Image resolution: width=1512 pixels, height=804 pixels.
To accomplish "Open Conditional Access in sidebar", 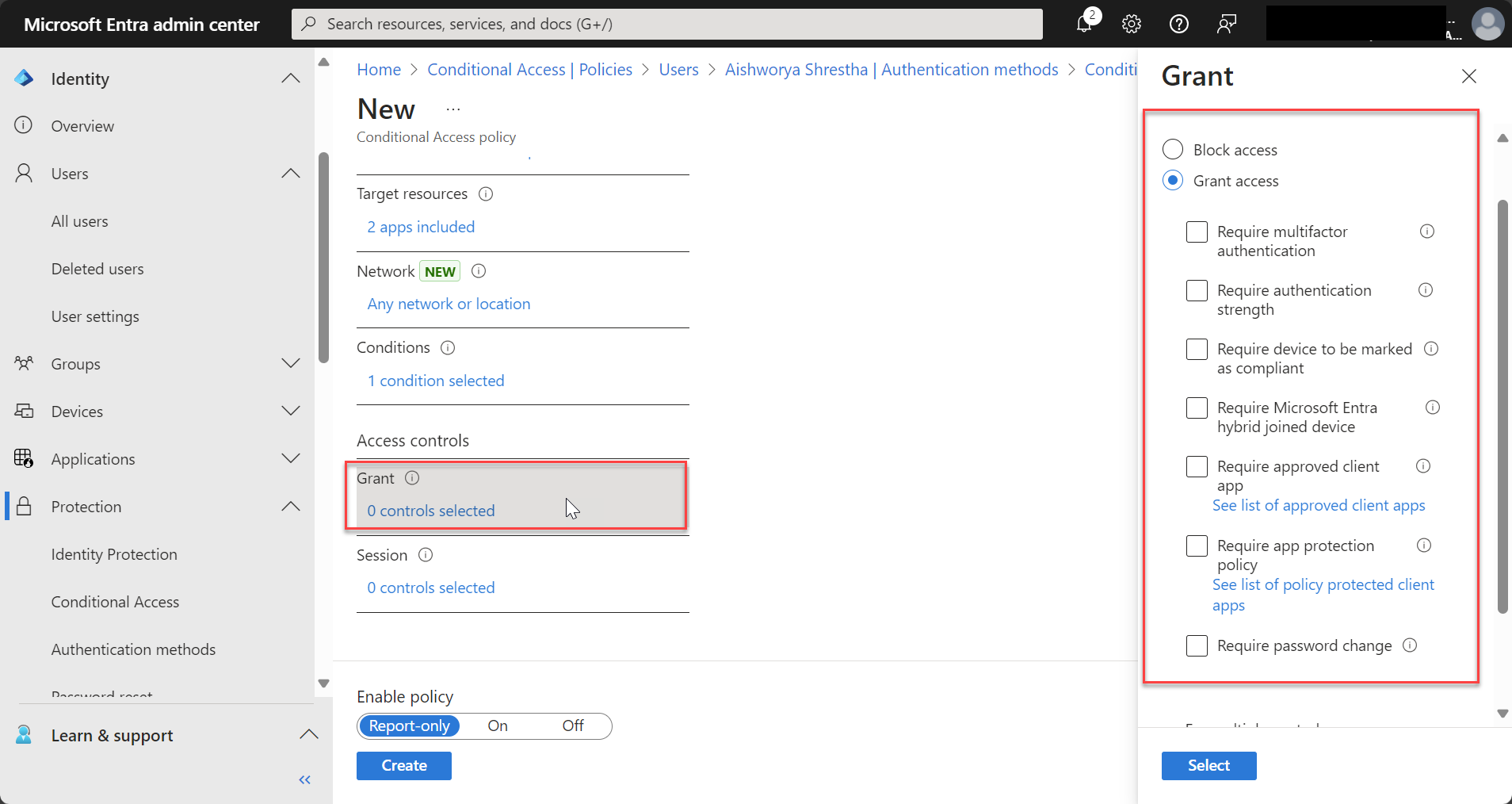I will pyautogui.click(x=115, y=602).
